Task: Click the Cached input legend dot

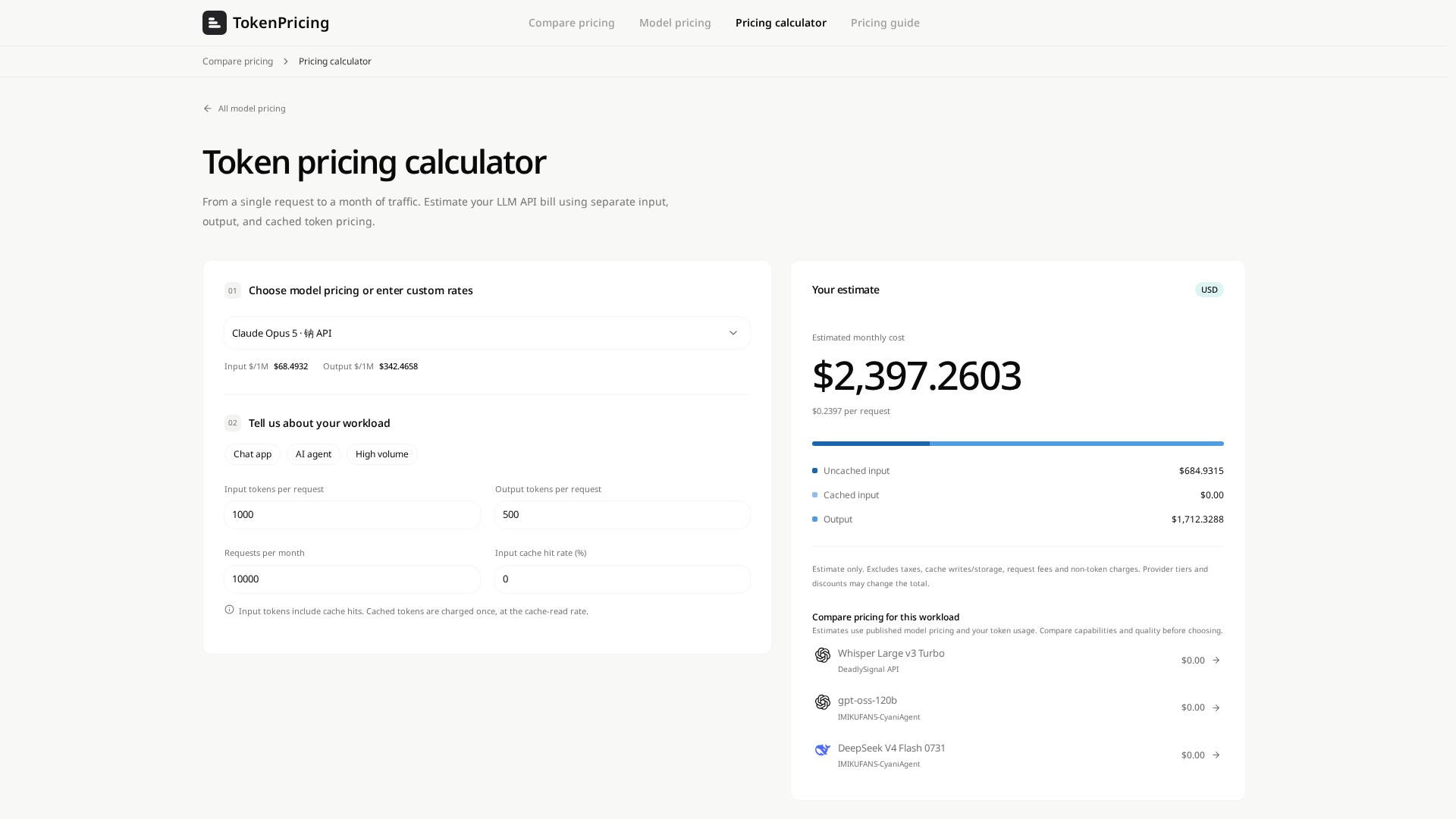Action: pyautogui.click(x=815, y=495)
